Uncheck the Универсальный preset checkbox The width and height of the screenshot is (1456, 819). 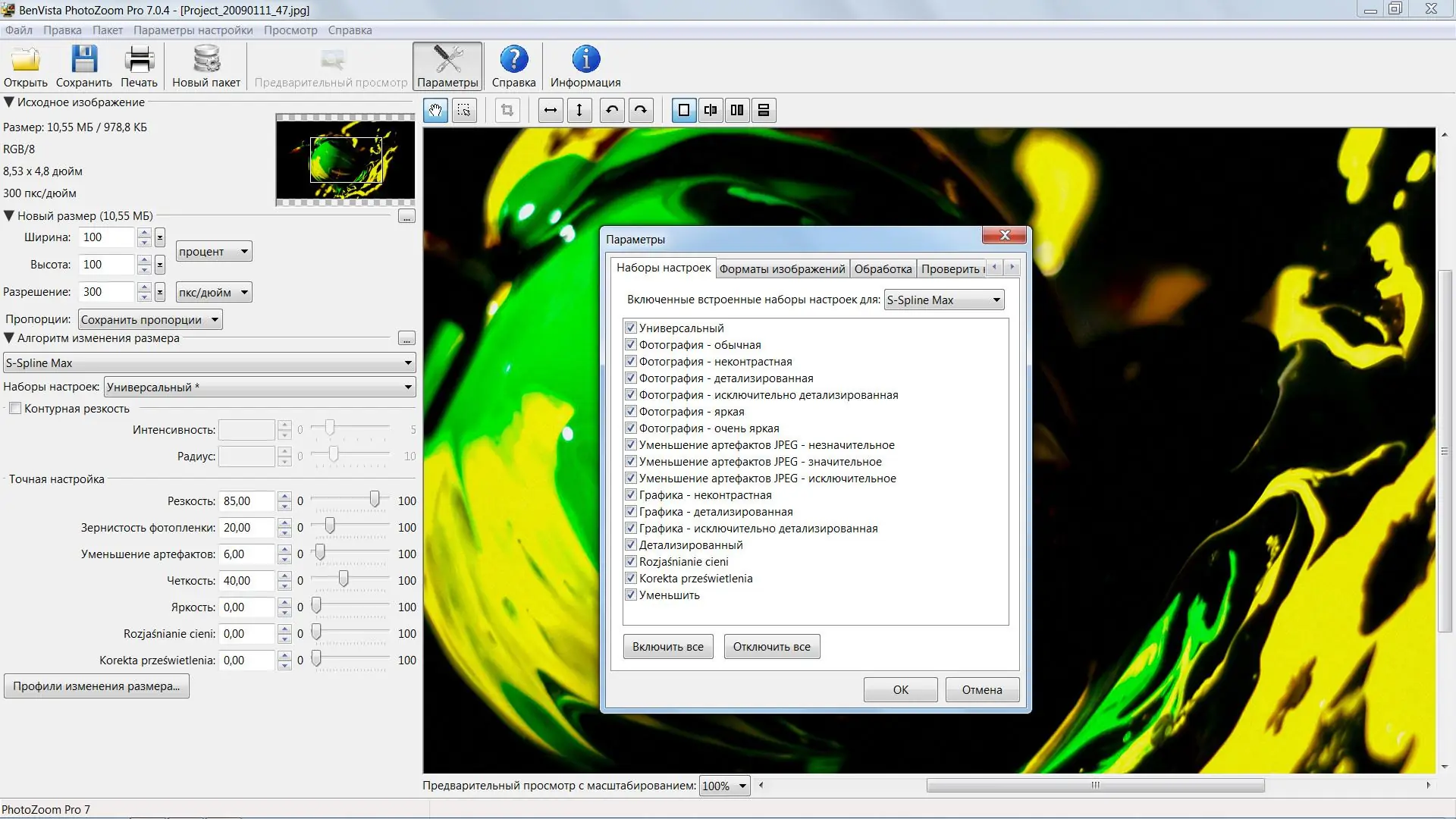pos(630,328)
